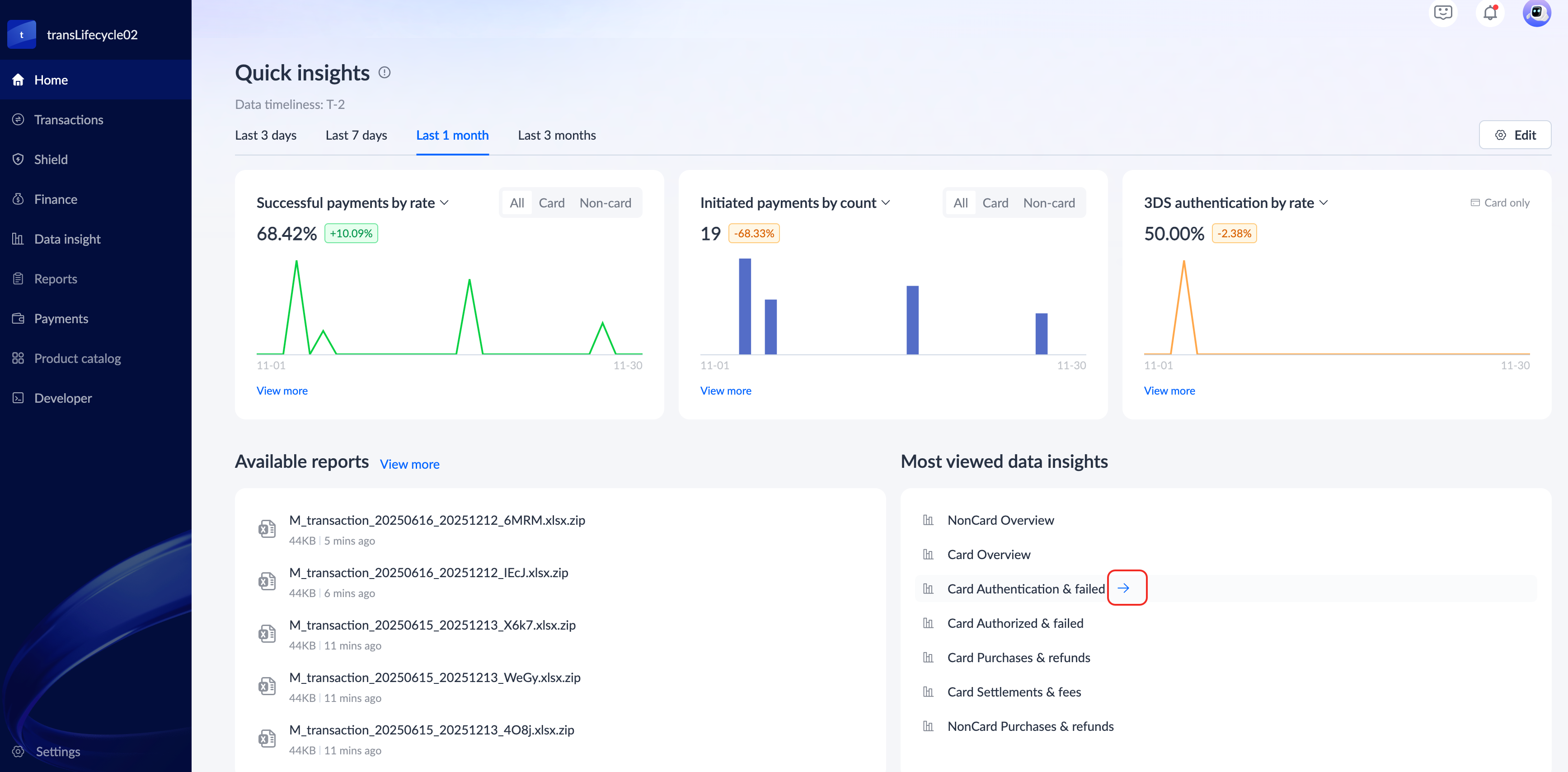Open the notifications bell icon
This screenshot has height=772, width=1568.
coord(1489,13)
